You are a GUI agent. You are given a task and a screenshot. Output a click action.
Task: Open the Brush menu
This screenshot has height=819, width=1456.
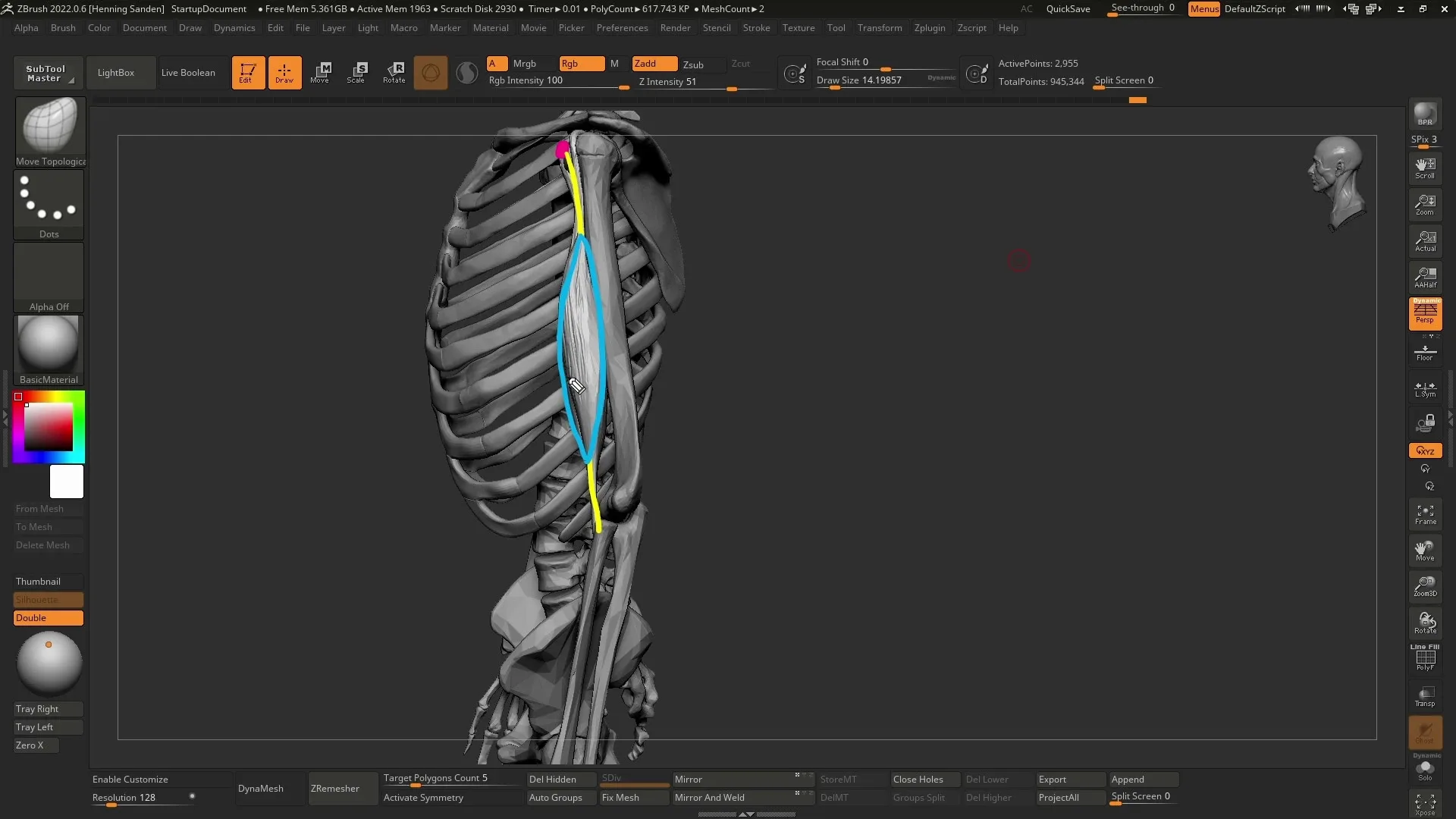point(63,28)
